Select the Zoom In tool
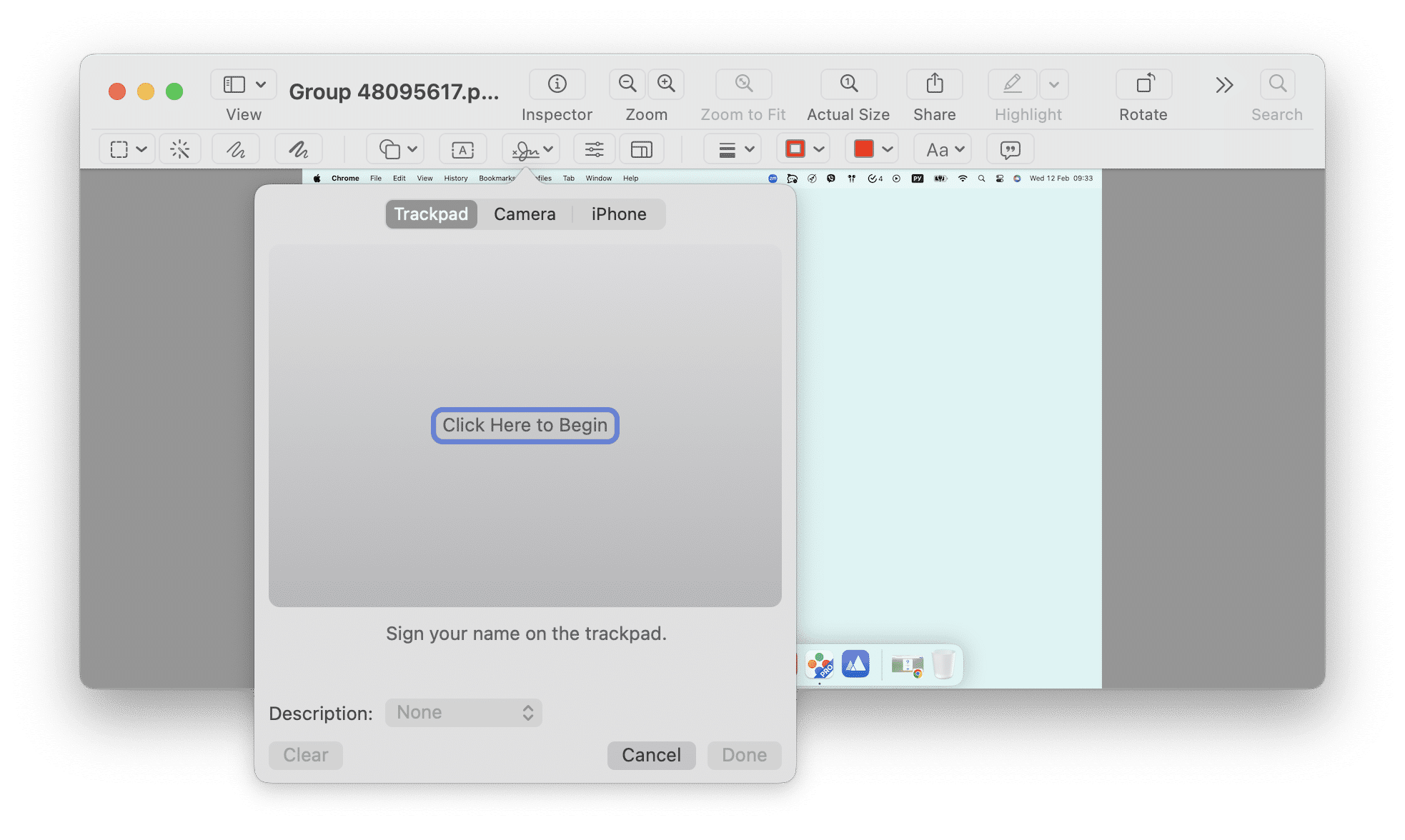The height and width of the screenshot is (840, 1405). (665, 88)
